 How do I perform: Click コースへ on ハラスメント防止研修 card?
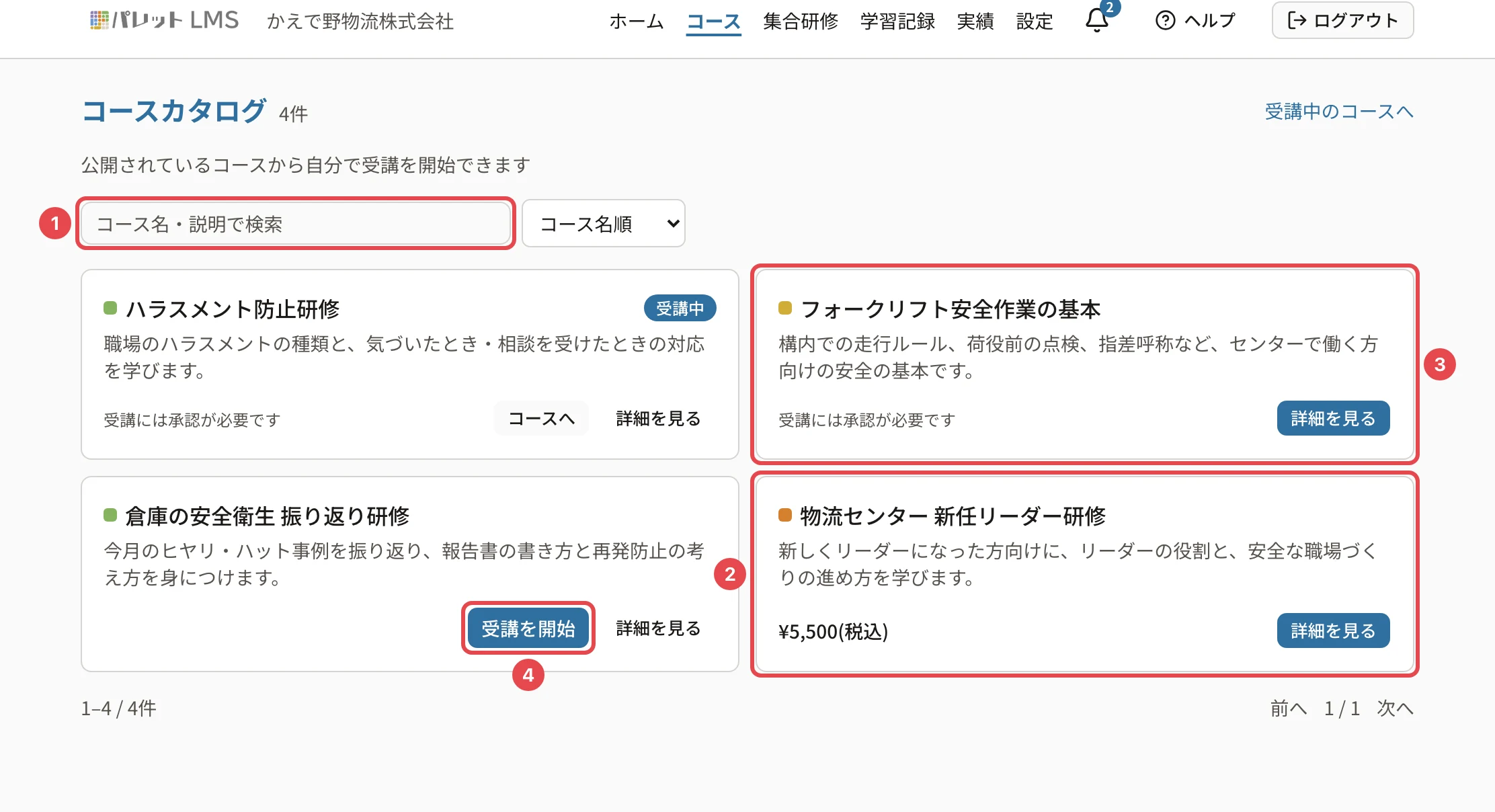coord(541,418)
